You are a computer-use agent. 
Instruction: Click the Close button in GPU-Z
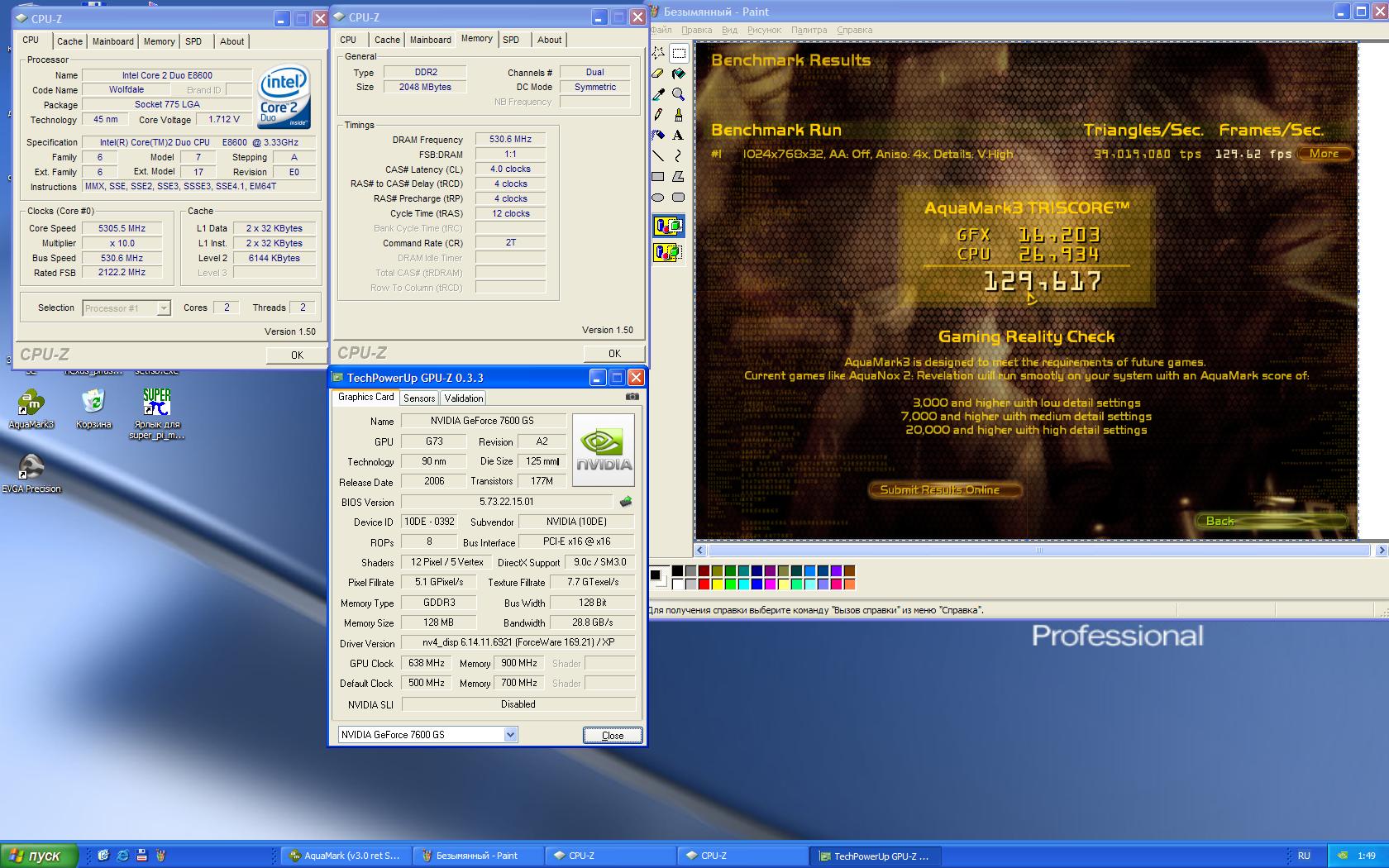point(613,735)
